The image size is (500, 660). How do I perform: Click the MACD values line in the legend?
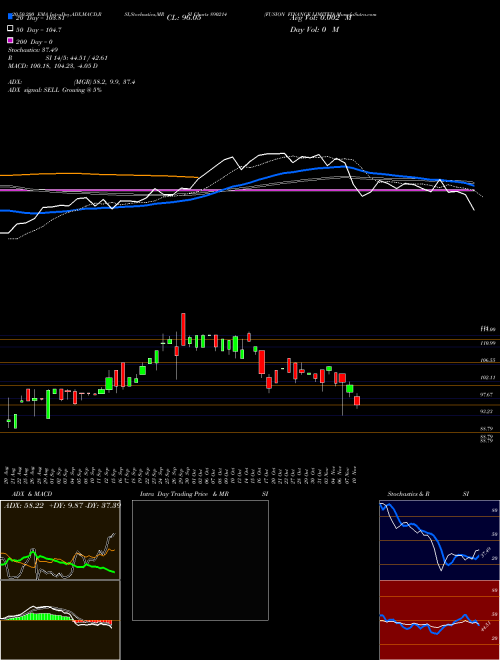(53, 66)
